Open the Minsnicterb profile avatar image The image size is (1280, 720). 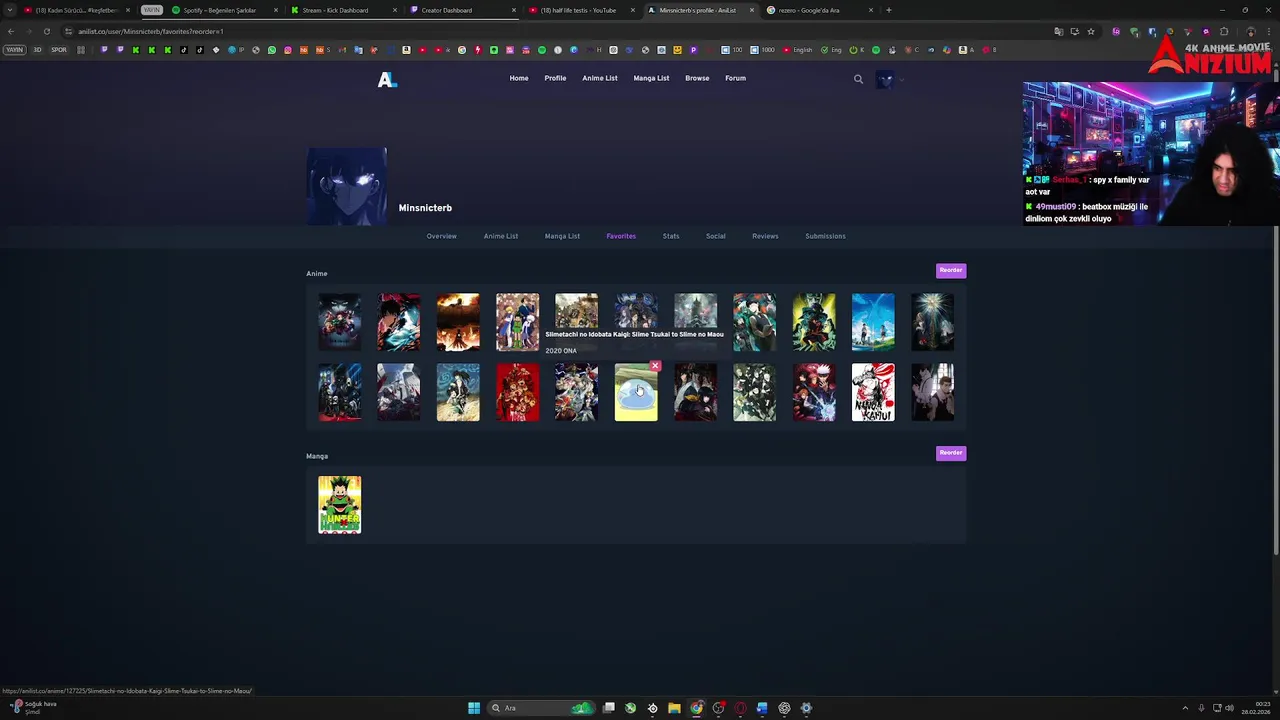point(346,186)
